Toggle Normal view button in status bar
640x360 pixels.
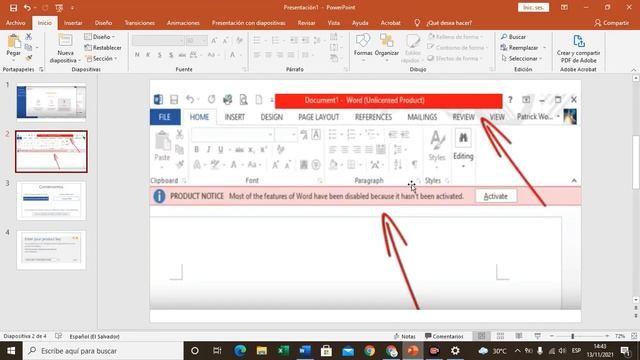click(x=482, y=336)
